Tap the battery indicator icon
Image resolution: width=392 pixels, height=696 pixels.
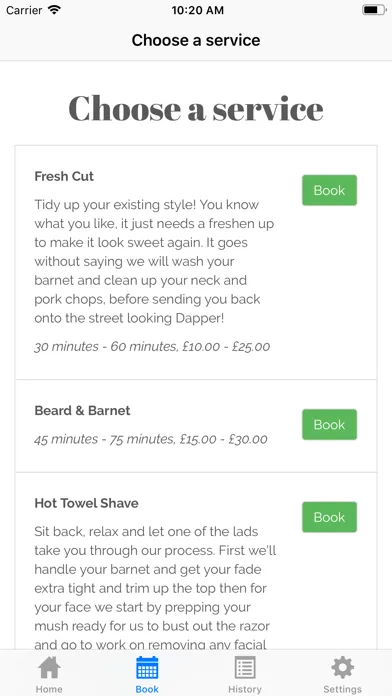tap(374, 10)
